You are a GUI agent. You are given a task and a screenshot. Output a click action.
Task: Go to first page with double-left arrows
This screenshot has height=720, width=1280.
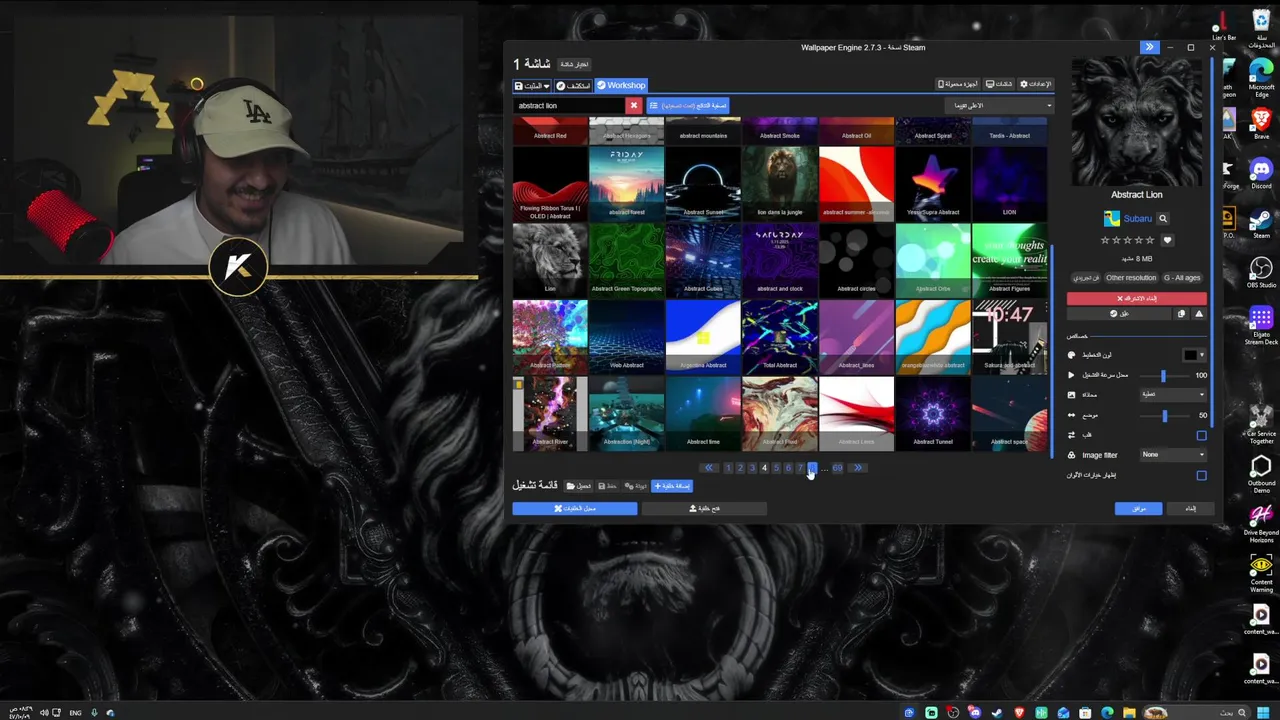pyautogui.click(x=709, y=468)
